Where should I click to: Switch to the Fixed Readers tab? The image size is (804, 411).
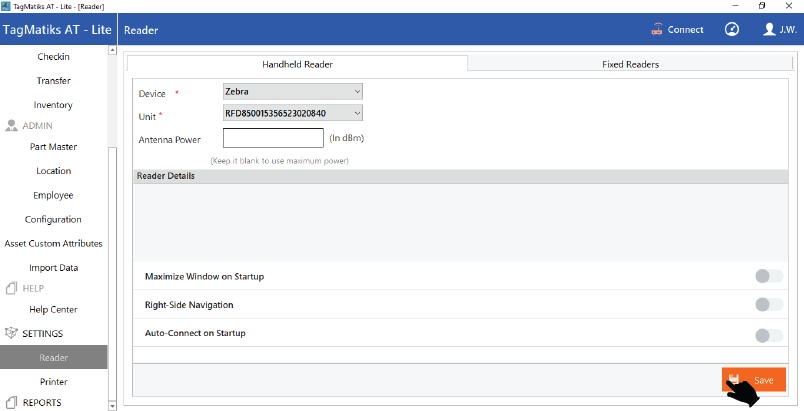pos(630,64)
